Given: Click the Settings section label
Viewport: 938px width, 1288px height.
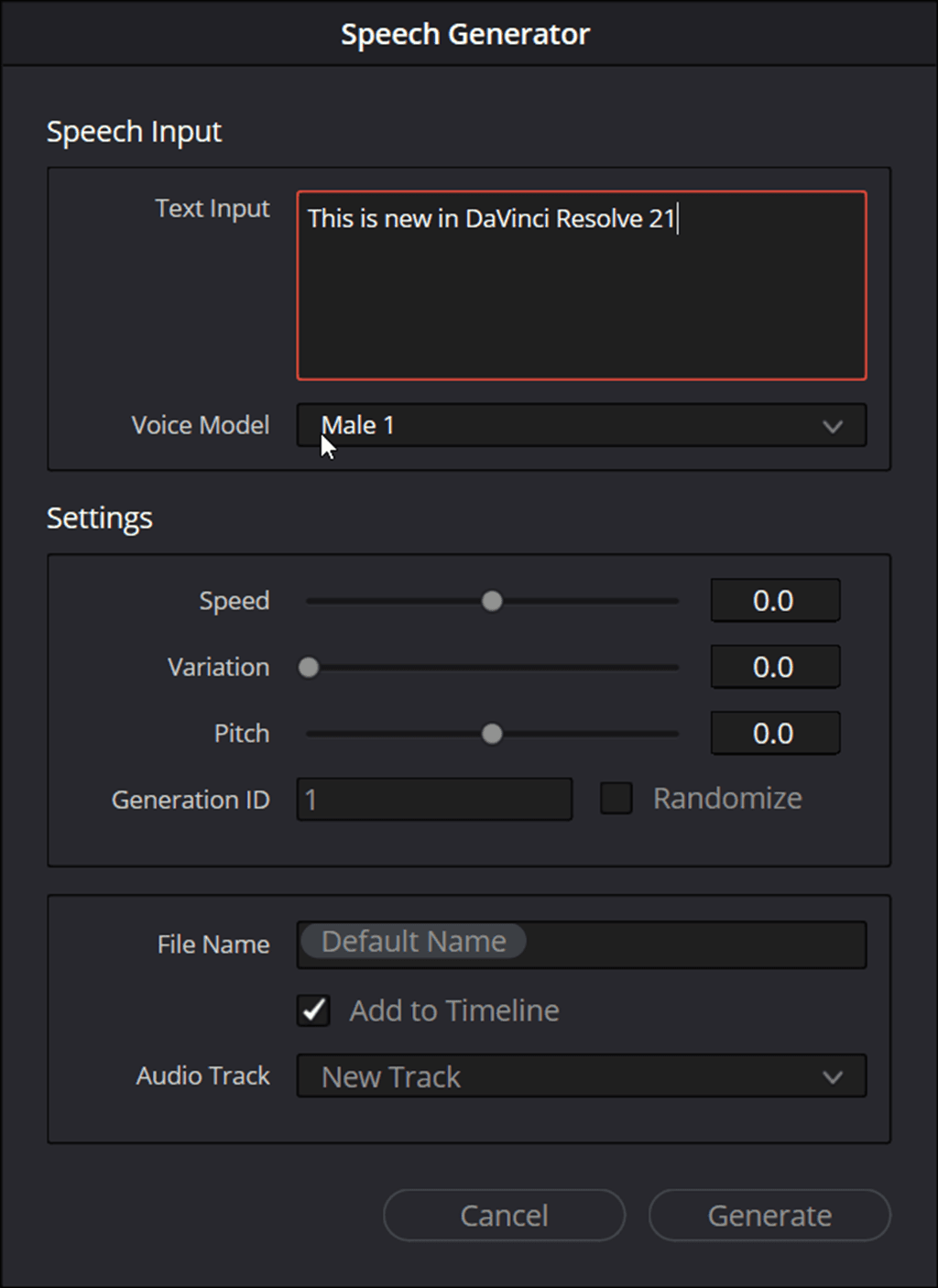Looking at the screenshot, I should 100,518.
